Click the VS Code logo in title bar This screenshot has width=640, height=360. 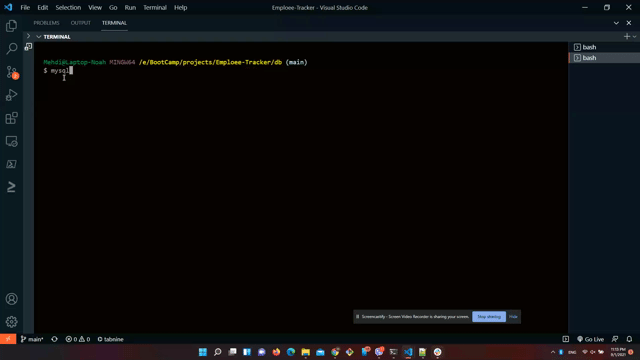[8, 7]
